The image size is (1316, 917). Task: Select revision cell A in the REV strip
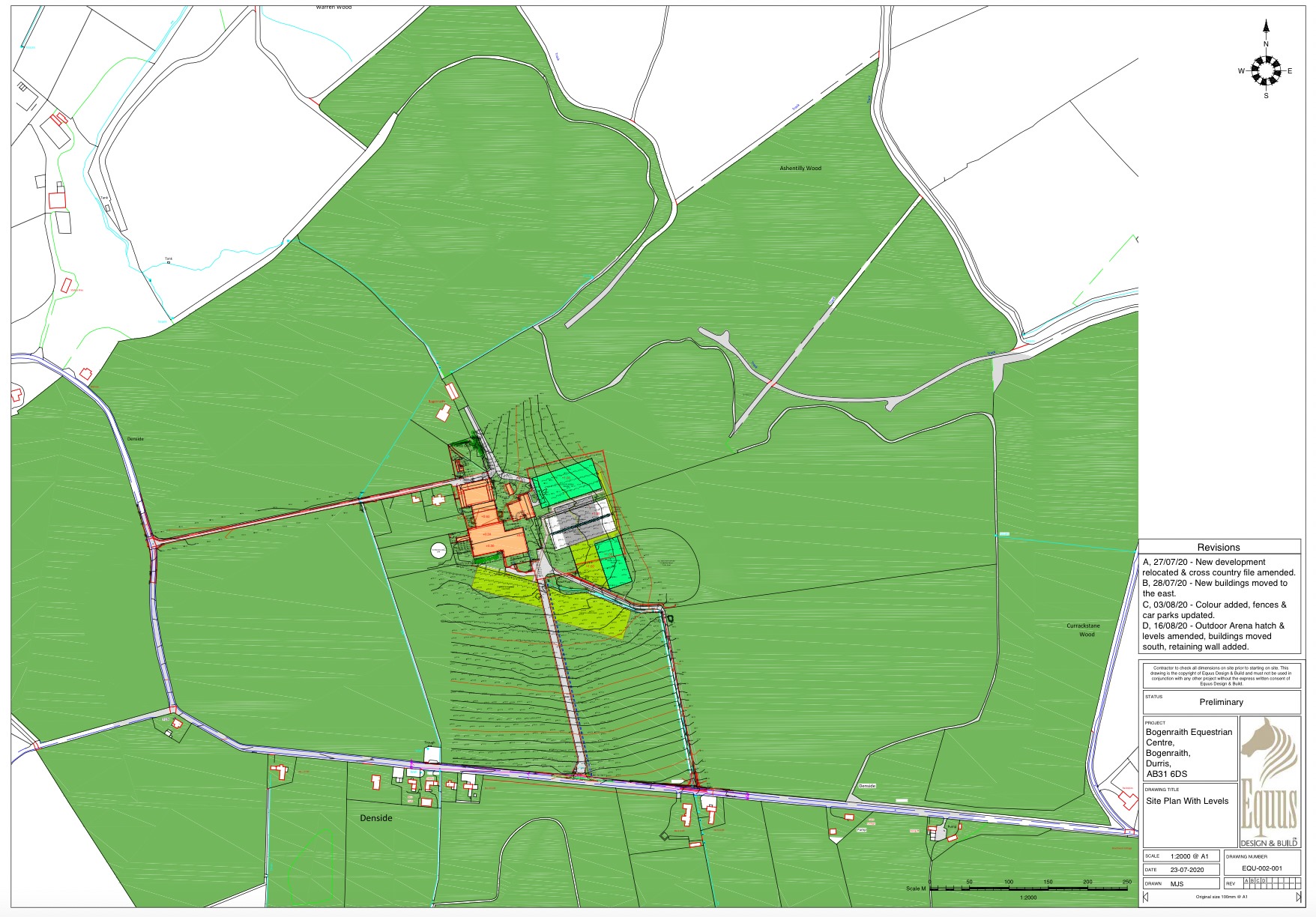1246,883
